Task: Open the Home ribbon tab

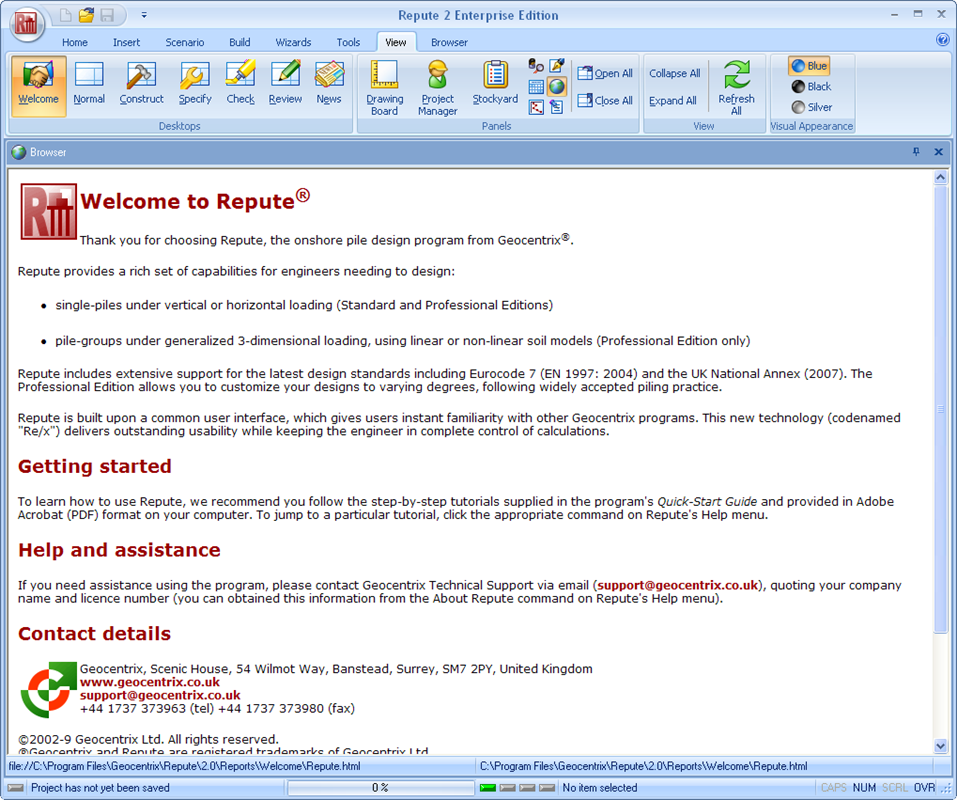Action: pos(74,42)
